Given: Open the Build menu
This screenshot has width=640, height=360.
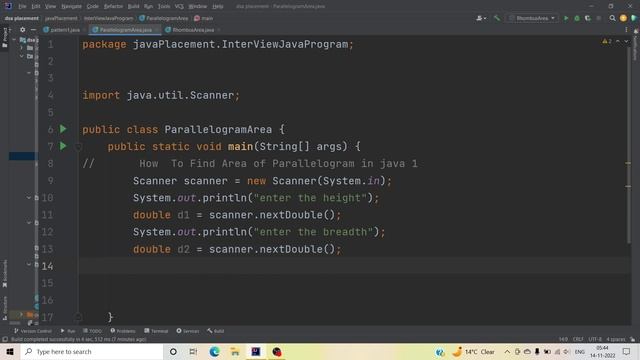Looking at the screenshot, I should (x=133, y=6).
